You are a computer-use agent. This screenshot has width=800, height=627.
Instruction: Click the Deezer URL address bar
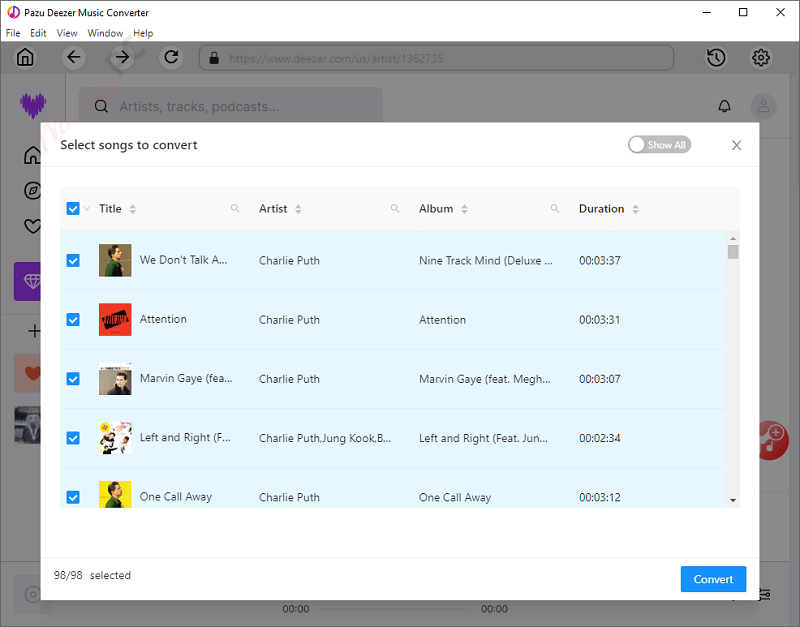coord(436,58)
